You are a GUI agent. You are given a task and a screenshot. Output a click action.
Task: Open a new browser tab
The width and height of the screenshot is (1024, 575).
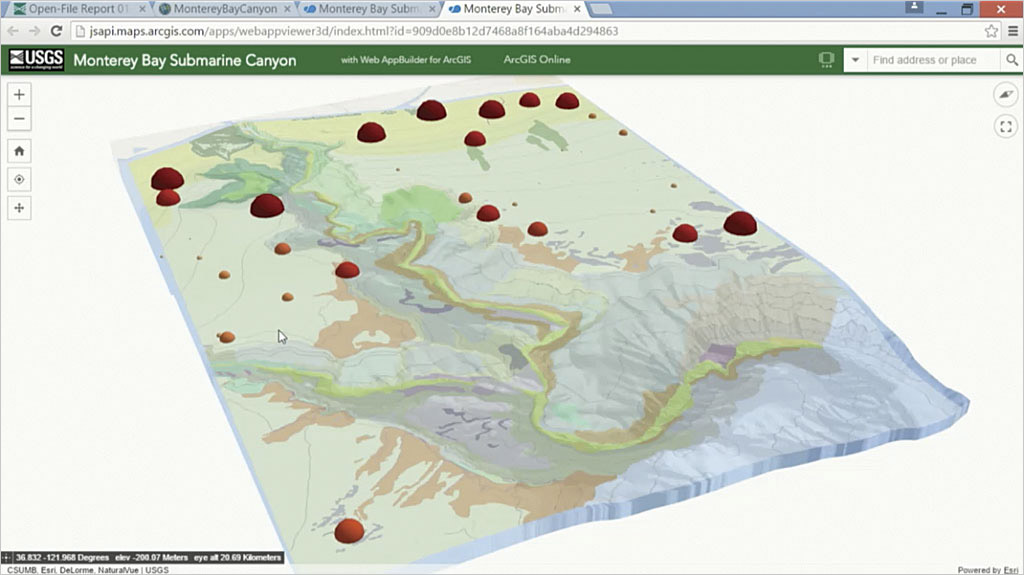click(601, 9)
